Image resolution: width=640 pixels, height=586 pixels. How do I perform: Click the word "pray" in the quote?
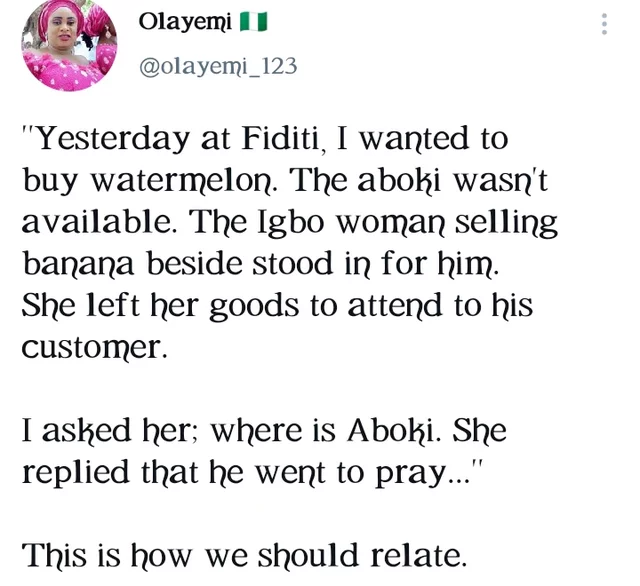(x=411, y=475)
